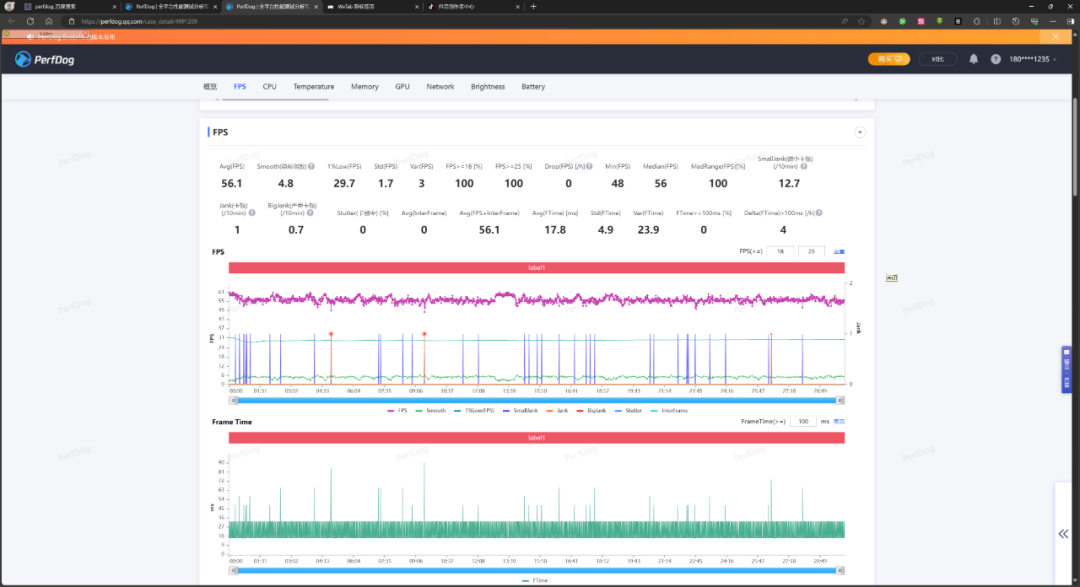Open the notification bell

[973, 59]
